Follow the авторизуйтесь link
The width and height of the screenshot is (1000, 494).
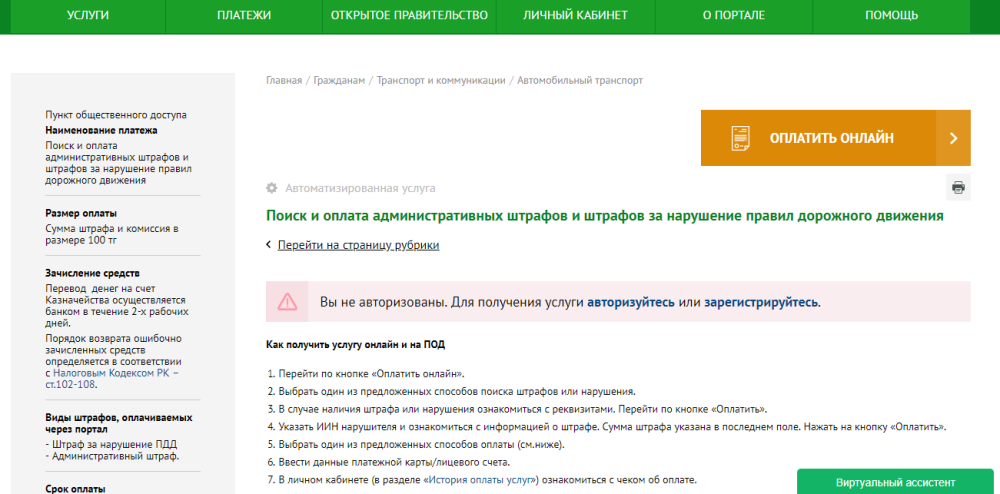pos(630,301)
